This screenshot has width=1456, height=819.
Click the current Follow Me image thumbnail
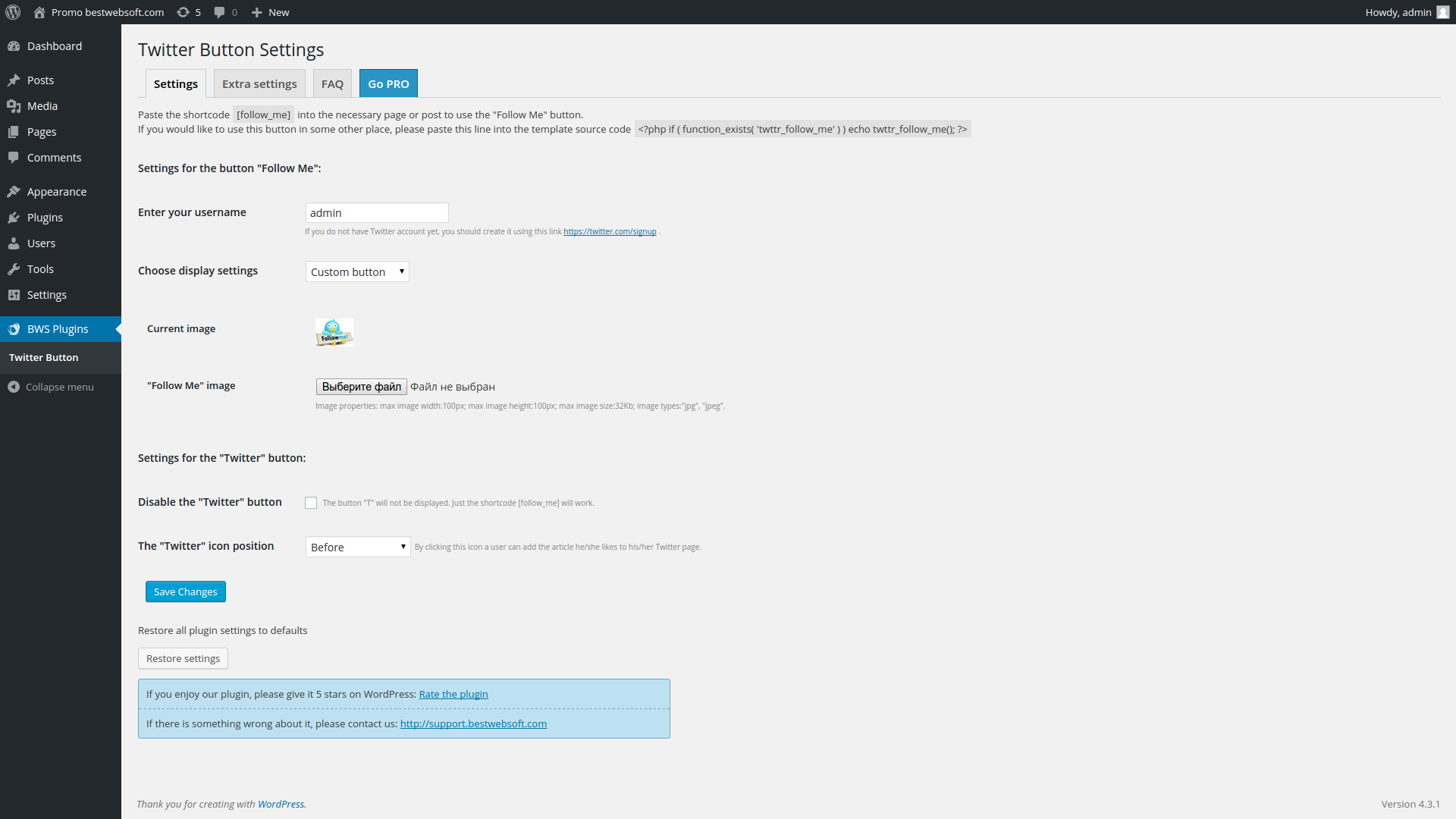(x=334, y=332)
